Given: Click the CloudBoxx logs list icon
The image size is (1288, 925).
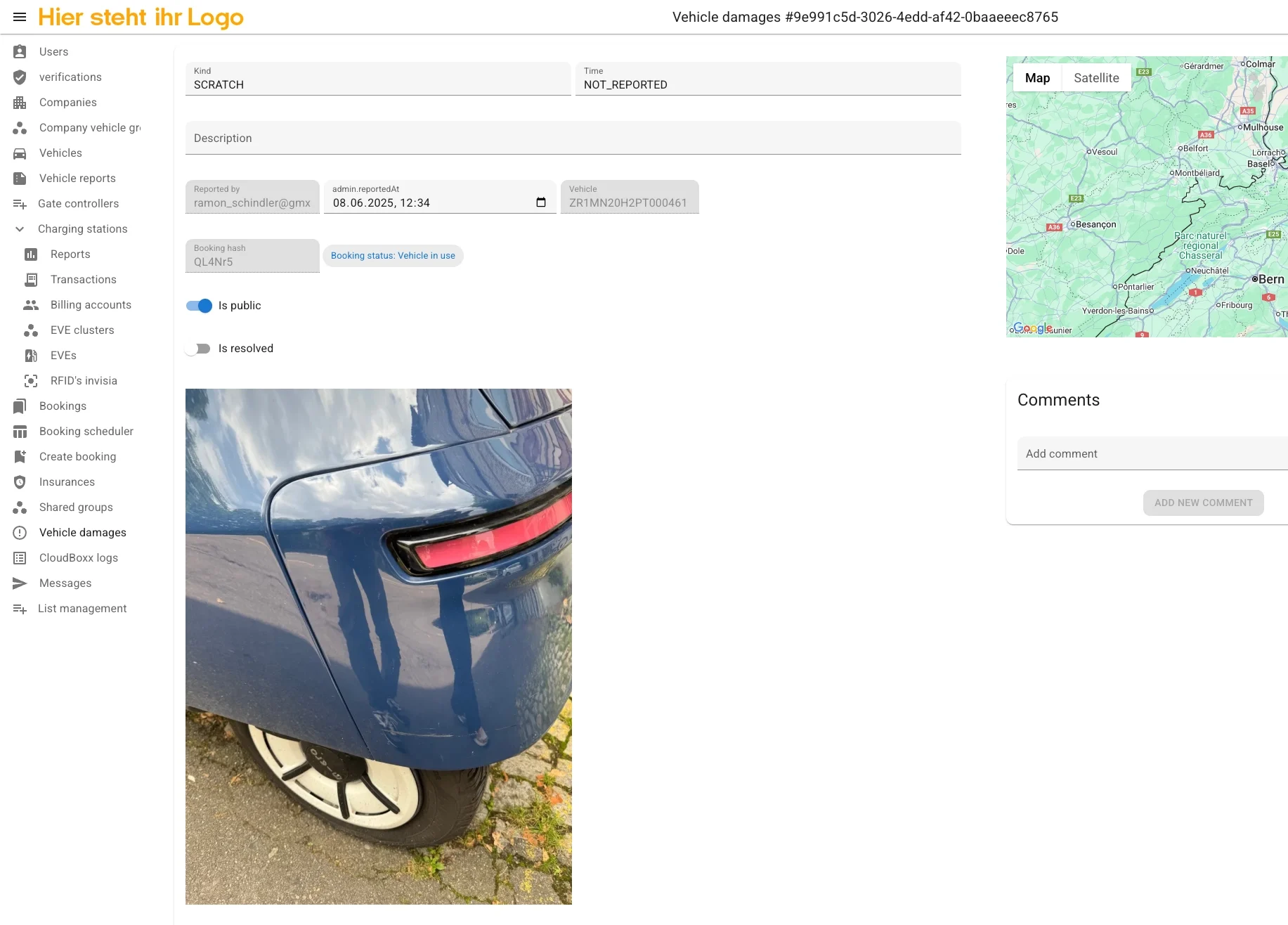Looking at the screenshot, I should (20, 558).
